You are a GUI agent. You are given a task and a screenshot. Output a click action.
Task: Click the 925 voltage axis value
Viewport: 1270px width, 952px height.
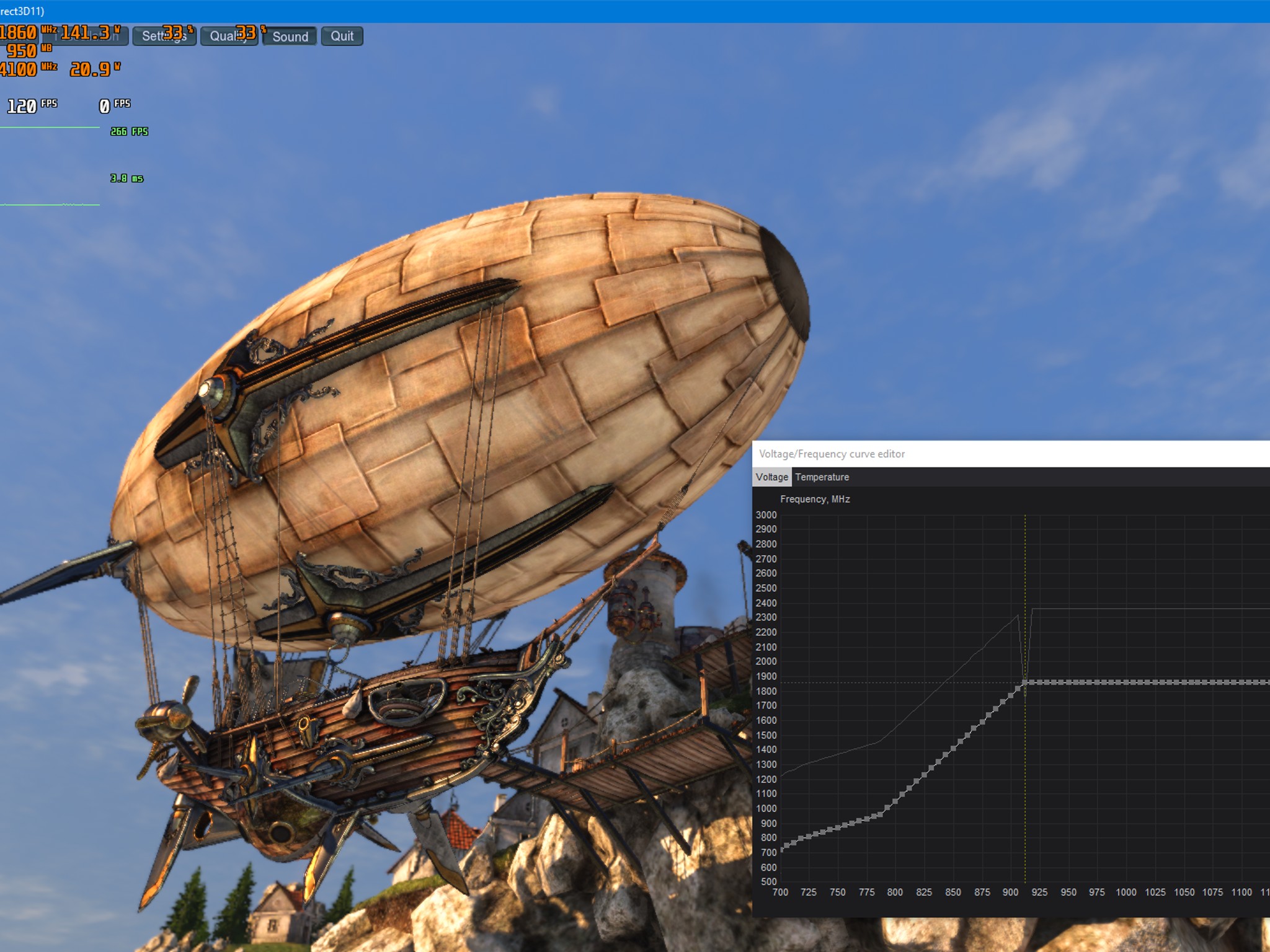(x=1039, y=892)
